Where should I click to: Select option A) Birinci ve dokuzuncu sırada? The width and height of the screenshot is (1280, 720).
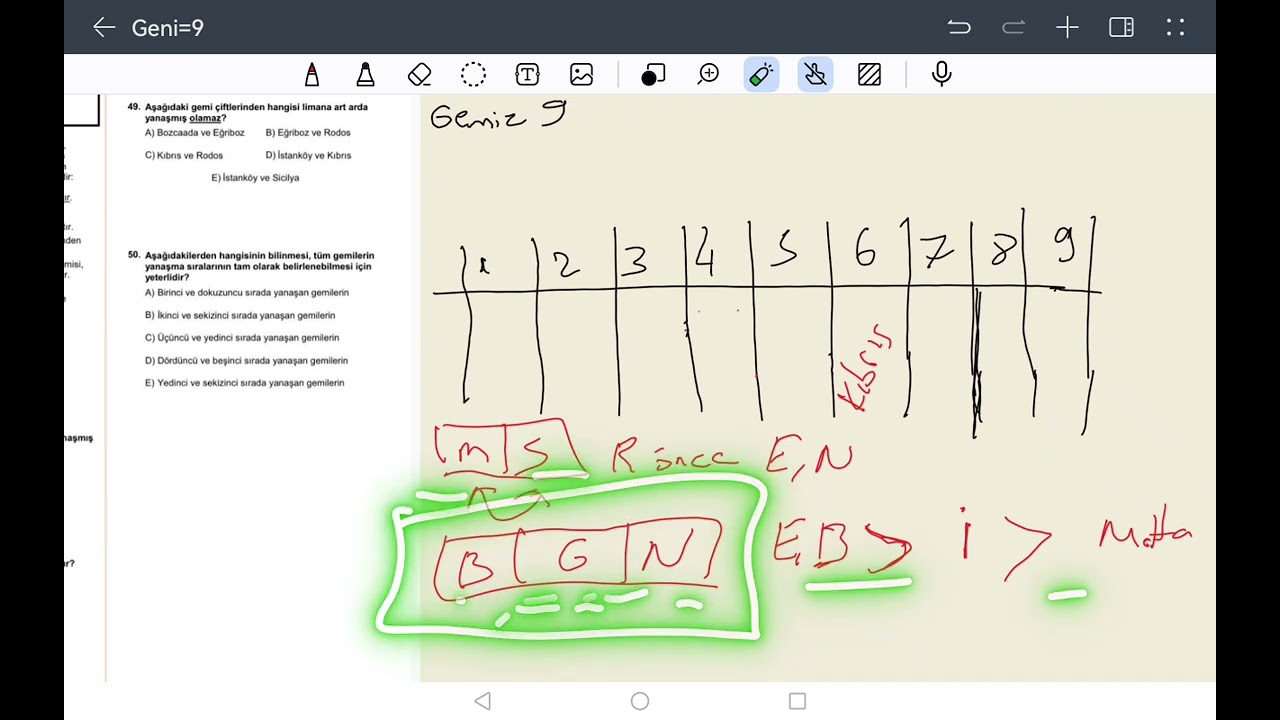point(247,293)
